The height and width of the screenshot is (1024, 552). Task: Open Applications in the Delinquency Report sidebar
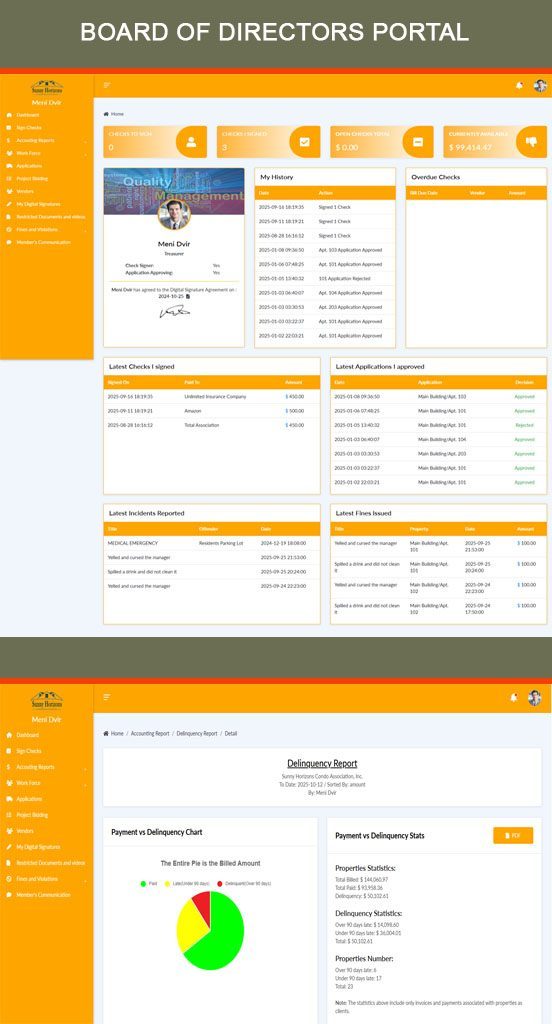point(29,799)
